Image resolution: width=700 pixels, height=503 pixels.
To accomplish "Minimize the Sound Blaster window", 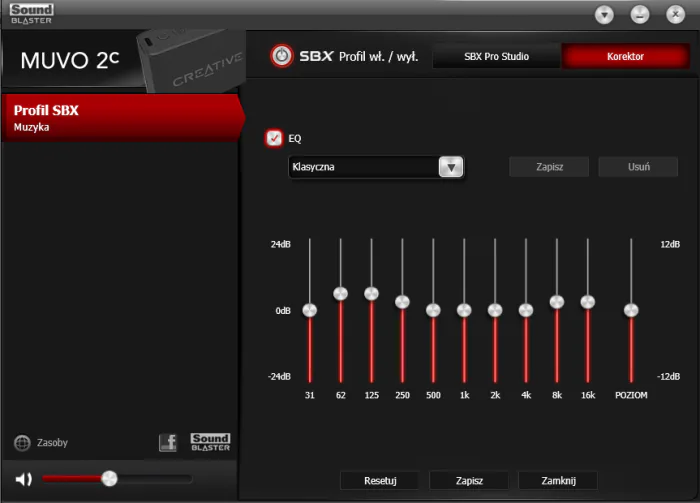I will (639, 15).
